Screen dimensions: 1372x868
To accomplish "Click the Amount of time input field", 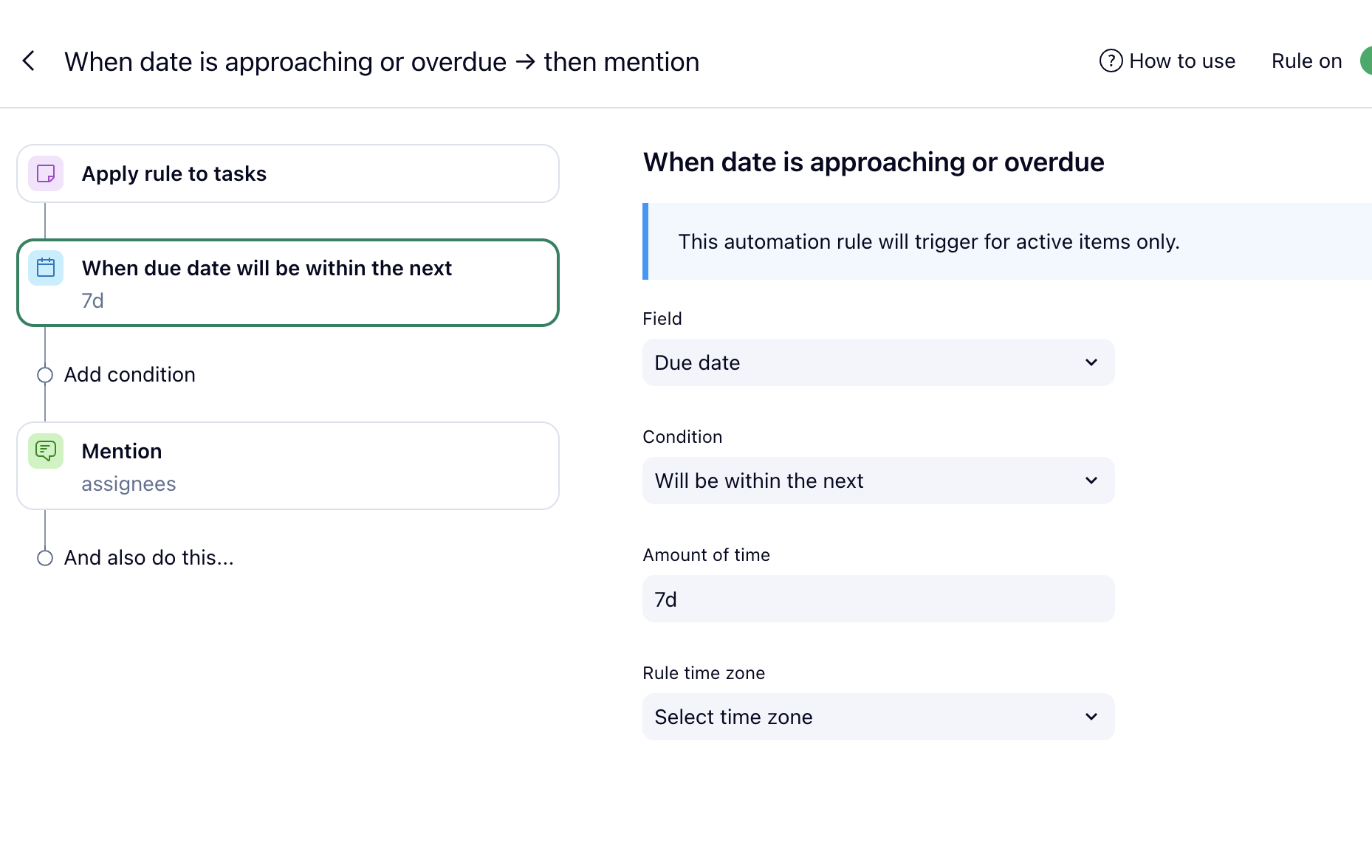I will 877,599.
